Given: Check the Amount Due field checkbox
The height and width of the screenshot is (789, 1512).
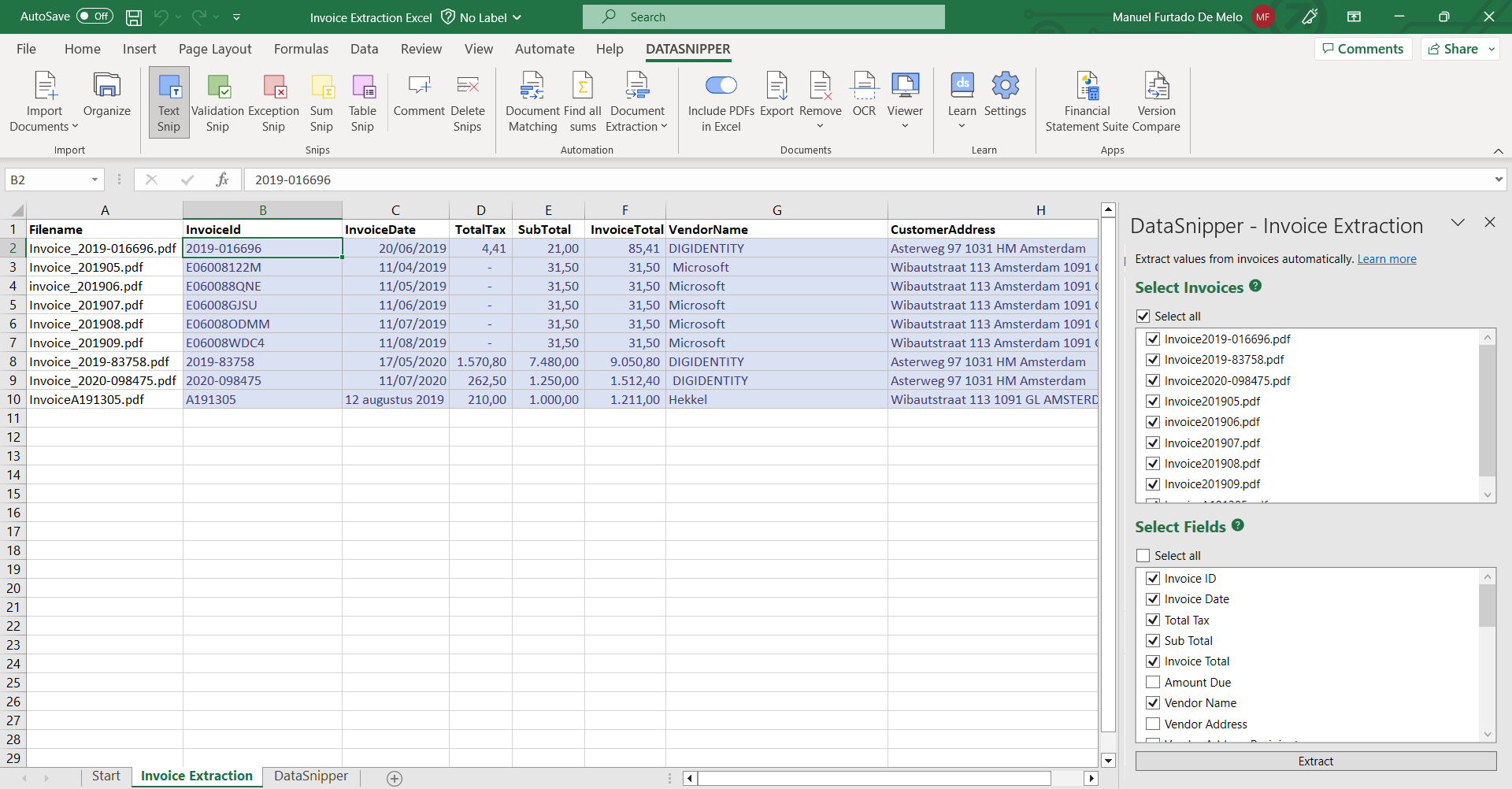Looking at the screenshot, I should pyautogui.click(x=1153, y=682).
